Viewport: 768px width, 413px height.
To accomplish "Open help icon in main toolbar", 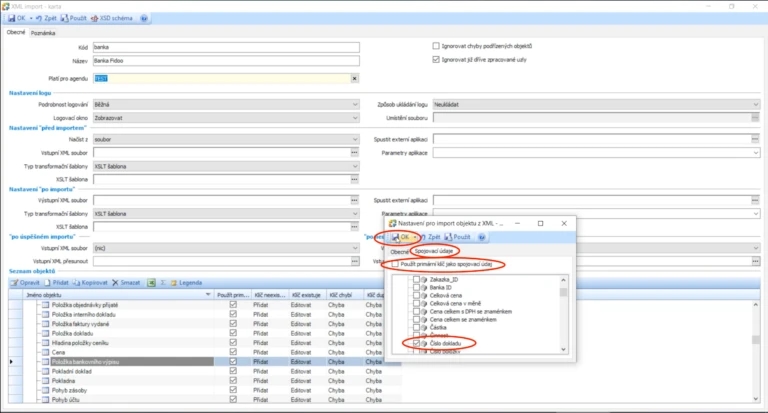I will [x=144, y=18].
